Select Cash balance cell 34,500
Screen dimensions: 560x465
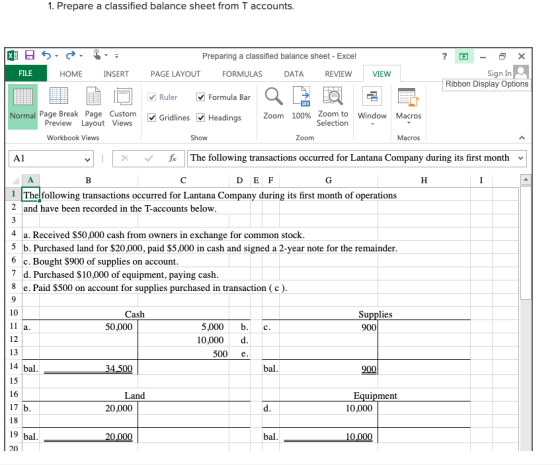88,368
